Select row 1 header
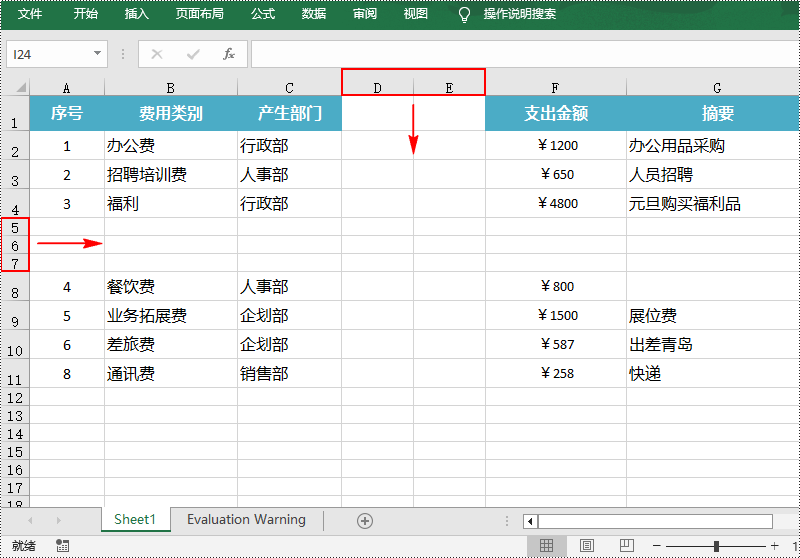 pyautogui.click(x=15, y=113)
